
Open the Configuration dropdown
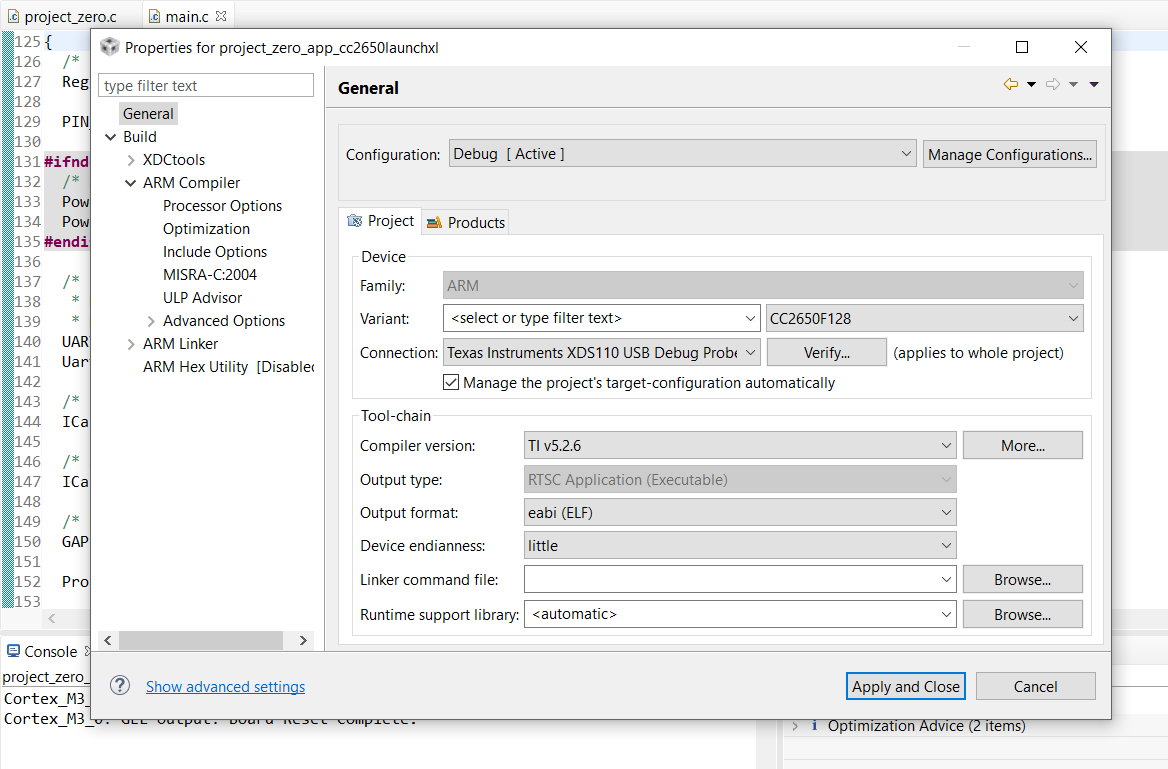tap(682, 154)
